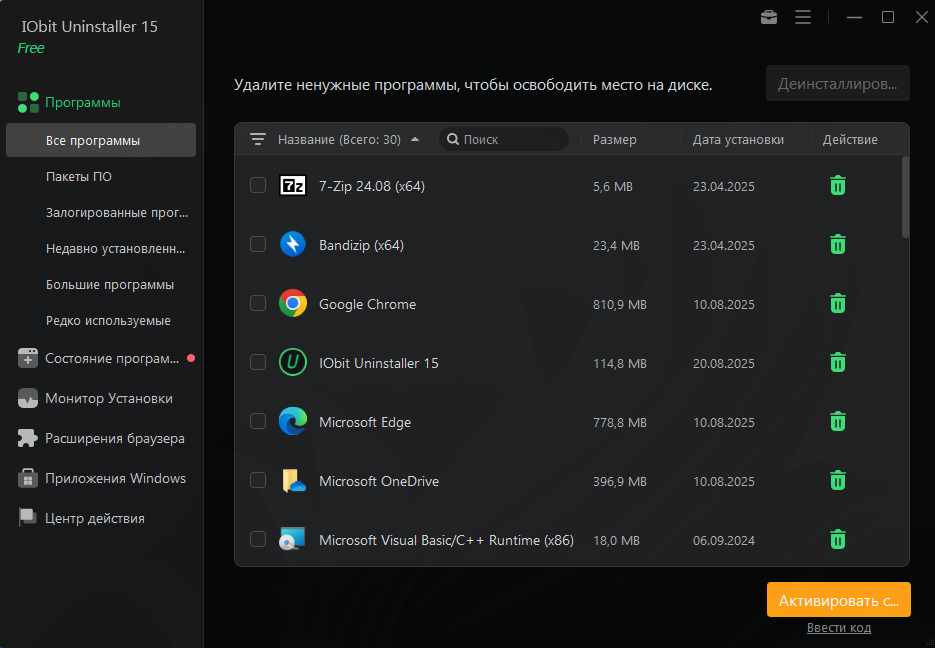Click the filter icon beside Название column
935x648 pixels.
tap(258, 140)
